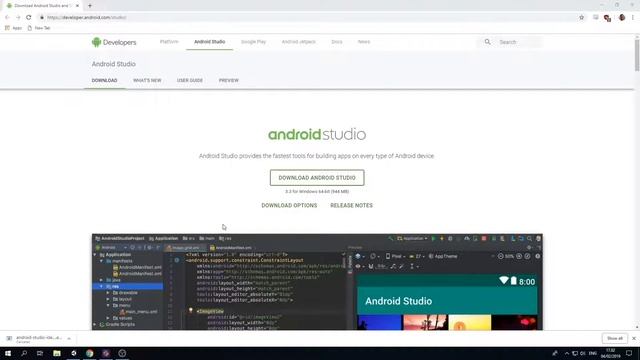
Task: Click the browser forward arrow
Action: click(x=18, y=18)
